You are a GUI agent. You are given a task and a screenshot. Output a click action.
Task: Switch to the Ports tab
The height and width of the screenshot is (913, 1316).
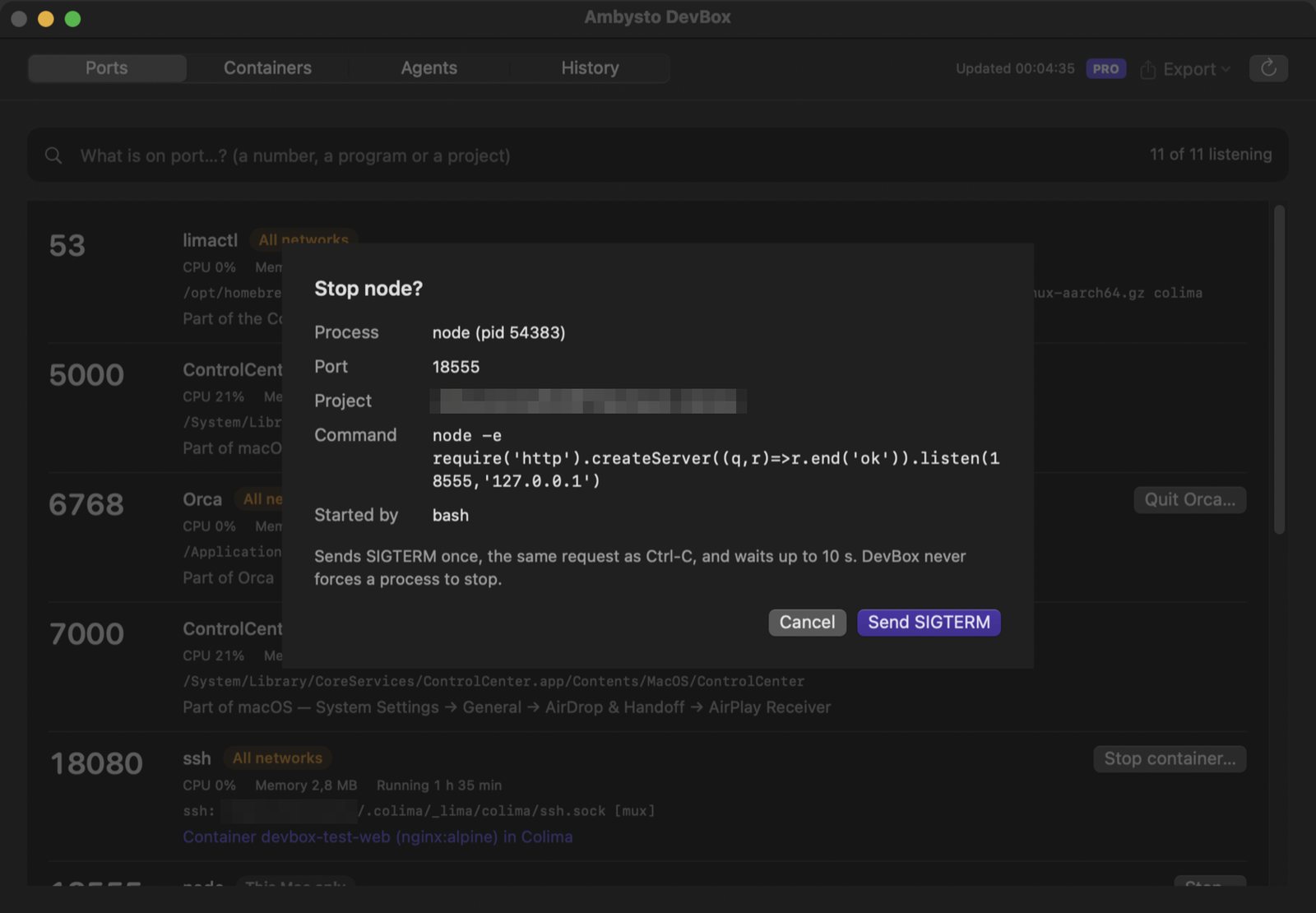coord(107,68)
